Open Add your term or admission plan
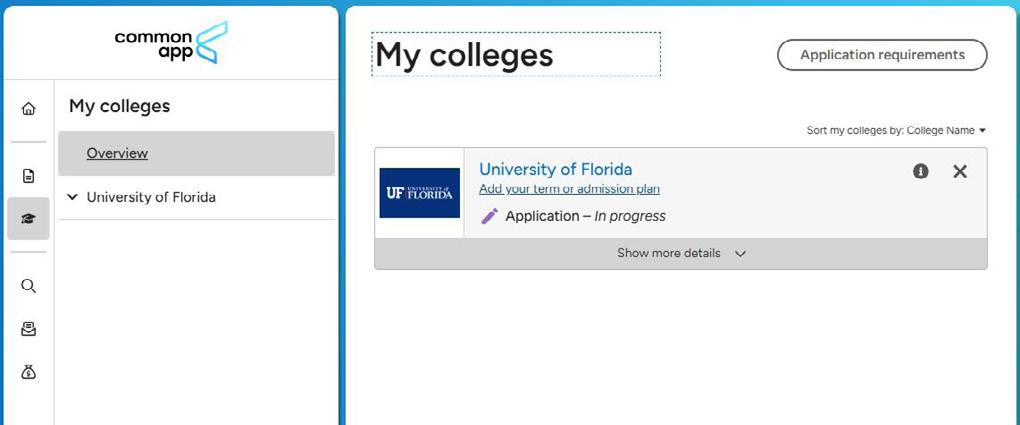The image size is (1020, 425). click(x=569, y=189)
